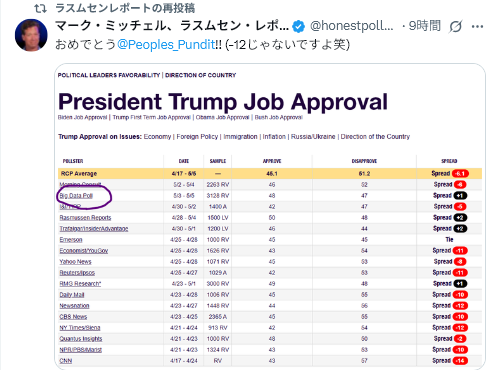The image size is (493, 370).
Task: Click the blue verified badge icon
Action: pyautogui.click(x=298, y=27)
